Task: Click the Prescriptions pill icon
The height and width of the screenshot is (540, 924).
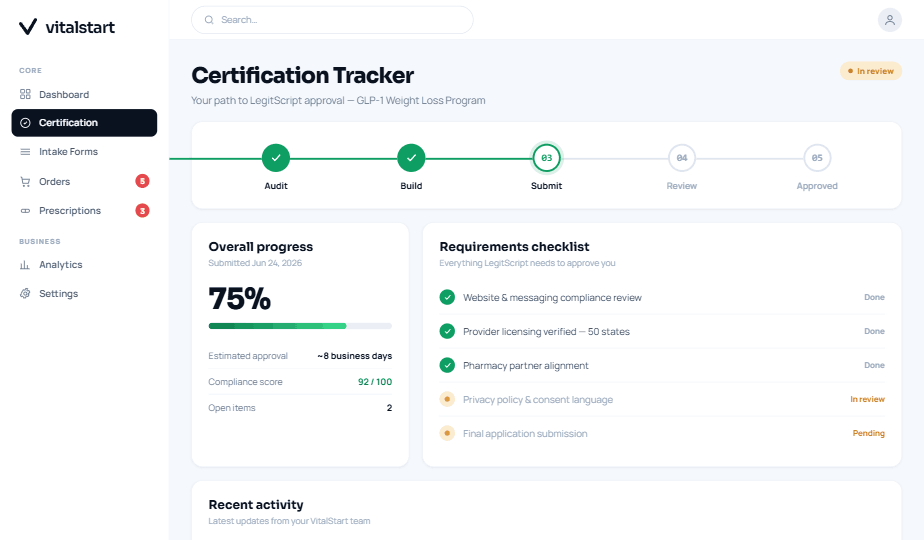Action: pos(25,210)
